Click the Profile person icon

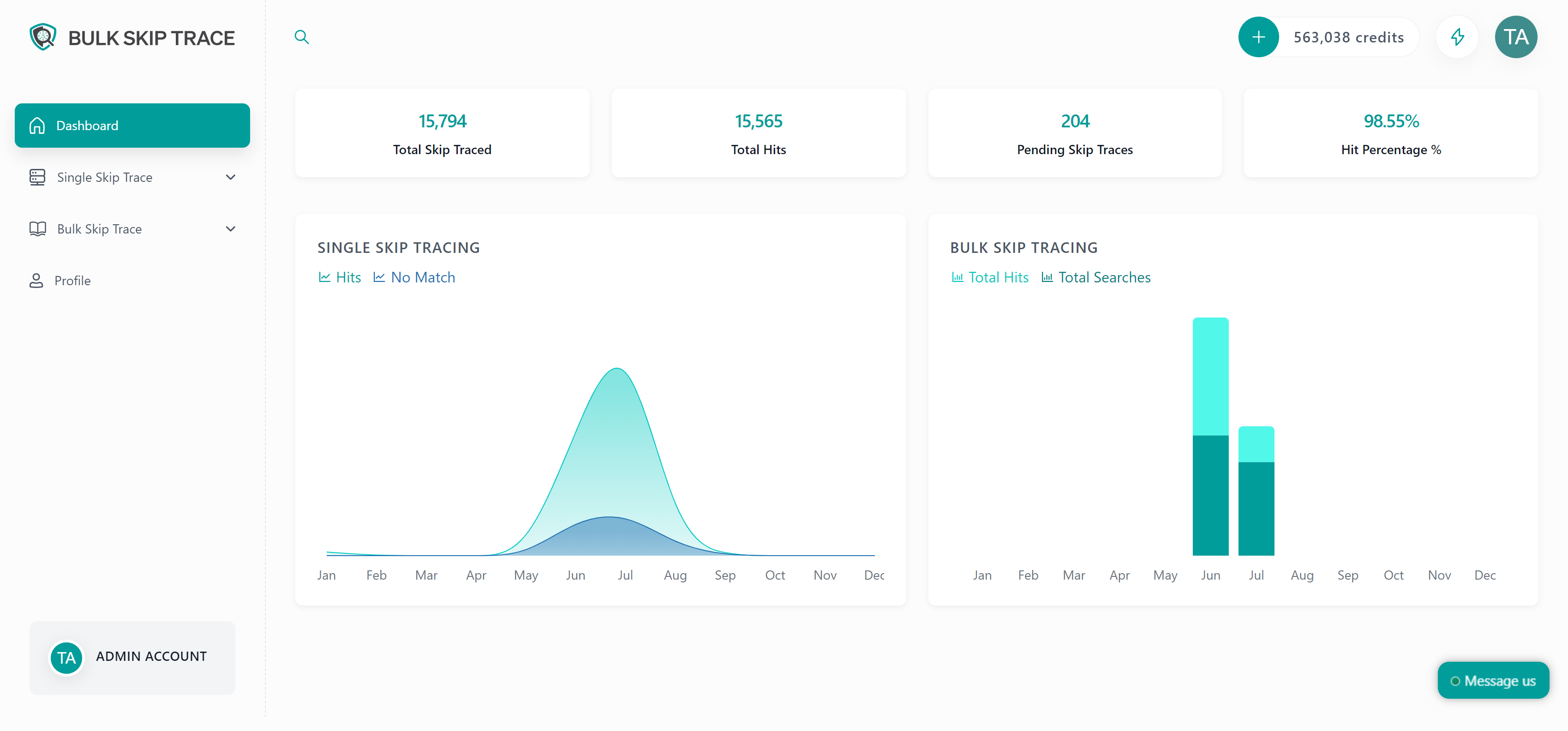click(36, 281)
